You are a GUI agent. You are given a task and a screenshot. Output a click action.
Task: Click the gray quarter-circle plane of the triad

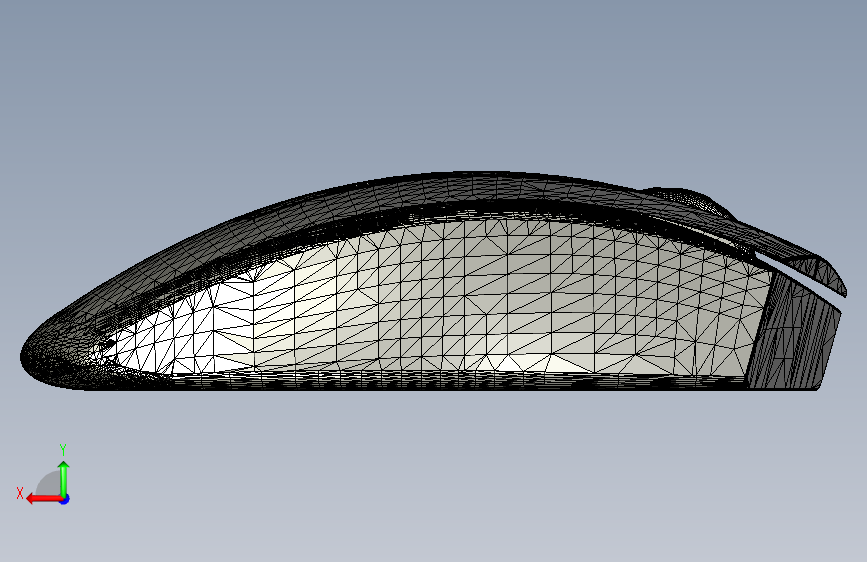click(x=49, y=483)
